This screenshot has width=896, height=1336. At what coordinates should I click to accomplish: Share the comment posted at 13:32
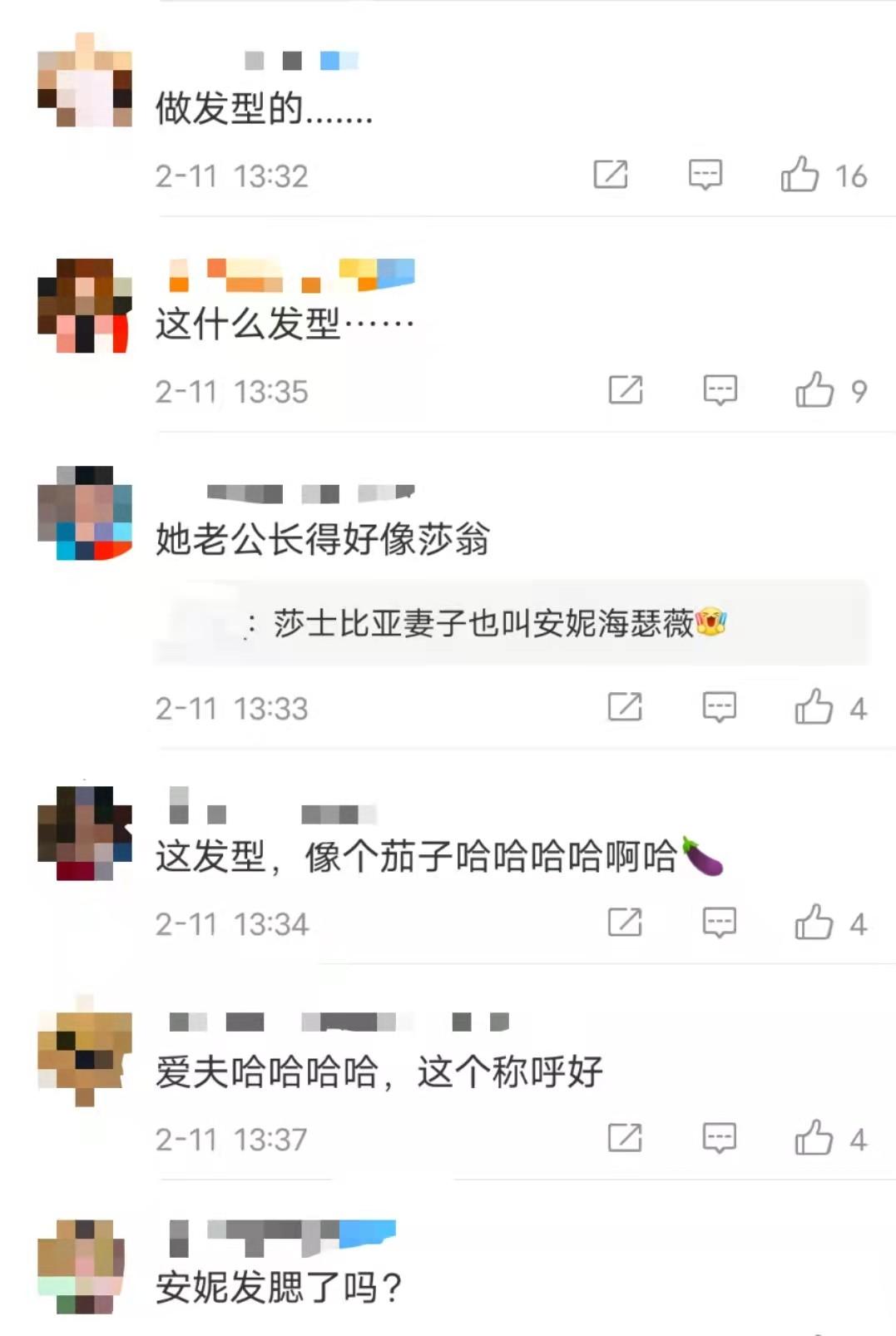[610, 175]
